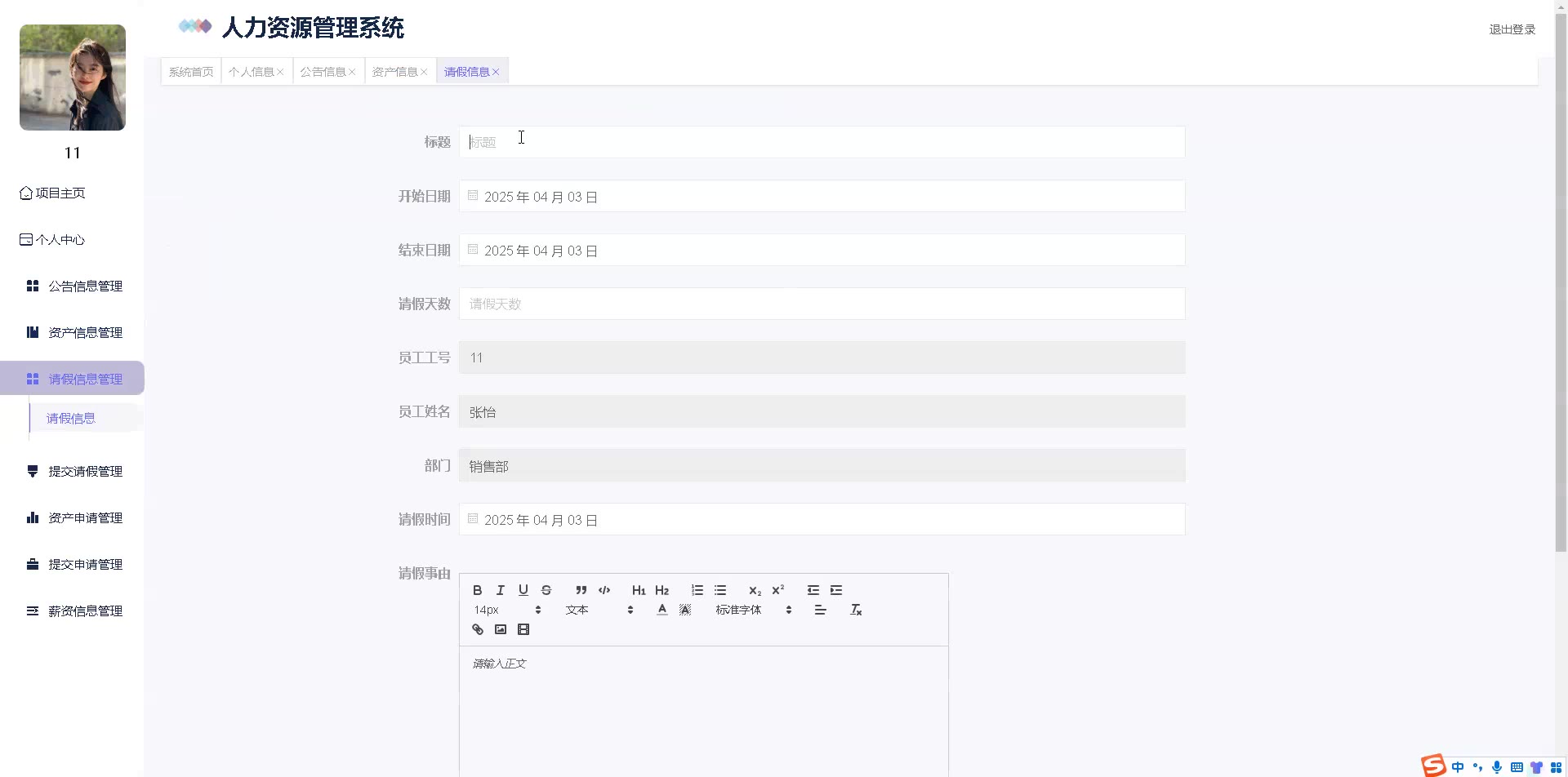Viewport: 1568px width, 777px height.
Task: Increase the text indent
Action: [x=836, y=590]
